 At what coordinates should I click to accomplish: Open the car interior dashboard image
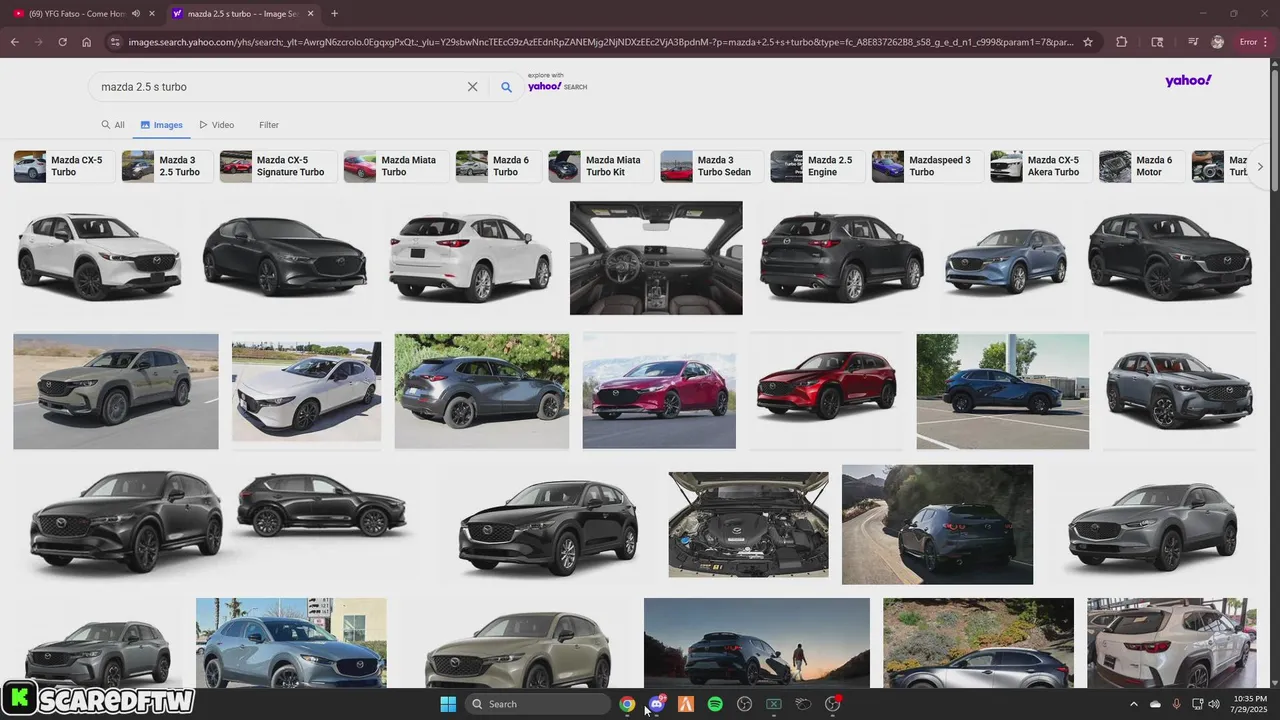656,258
